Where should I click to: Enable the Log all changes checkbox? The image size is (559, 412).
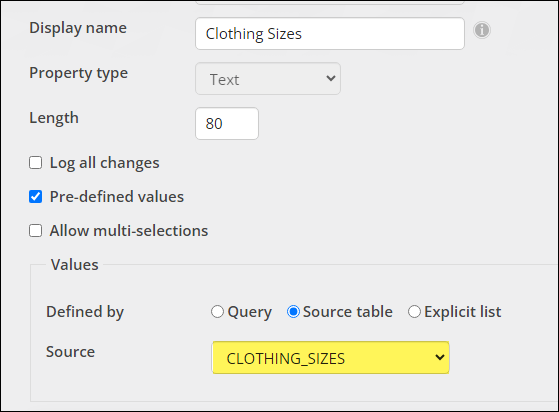pos(35,163)
